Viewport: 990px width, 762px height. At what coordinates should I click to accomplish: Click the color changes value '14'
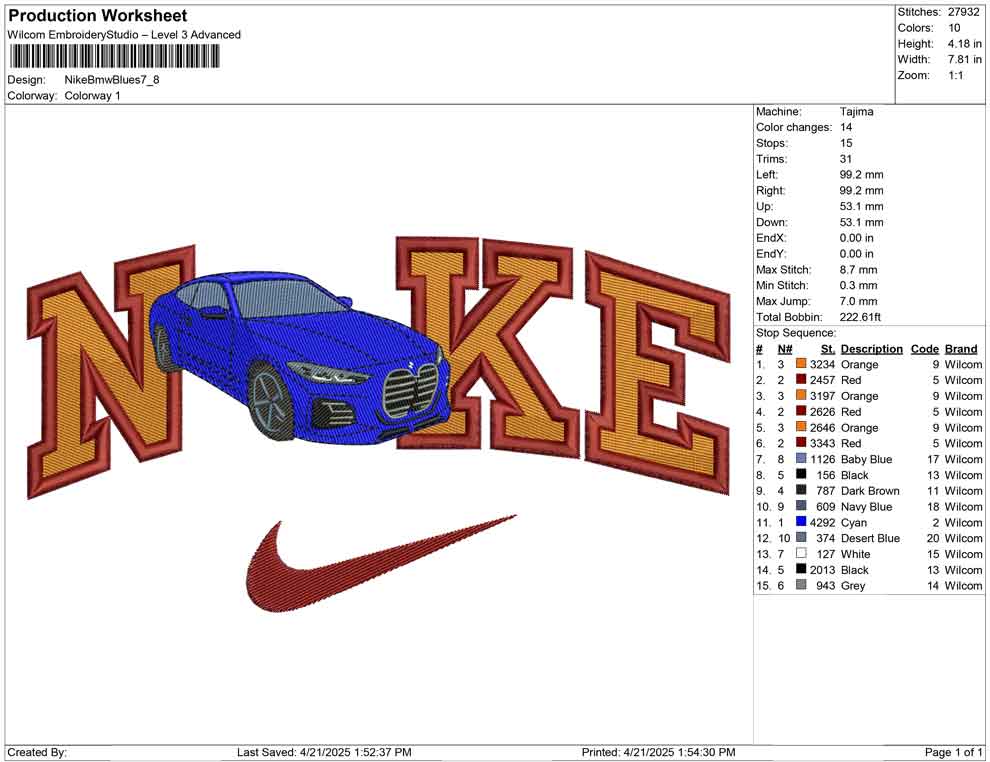pyautogui.click(x=846, y=127)
